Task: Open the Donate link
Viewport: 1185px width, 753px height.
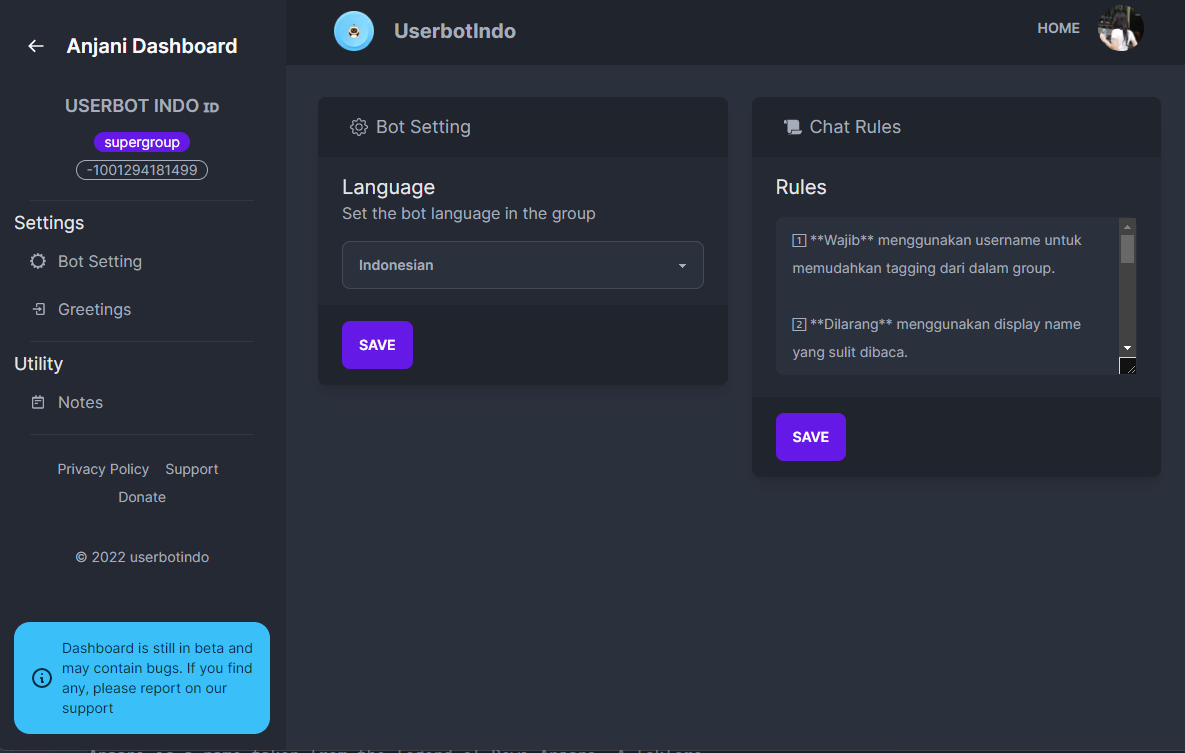Action: (142, 497)
